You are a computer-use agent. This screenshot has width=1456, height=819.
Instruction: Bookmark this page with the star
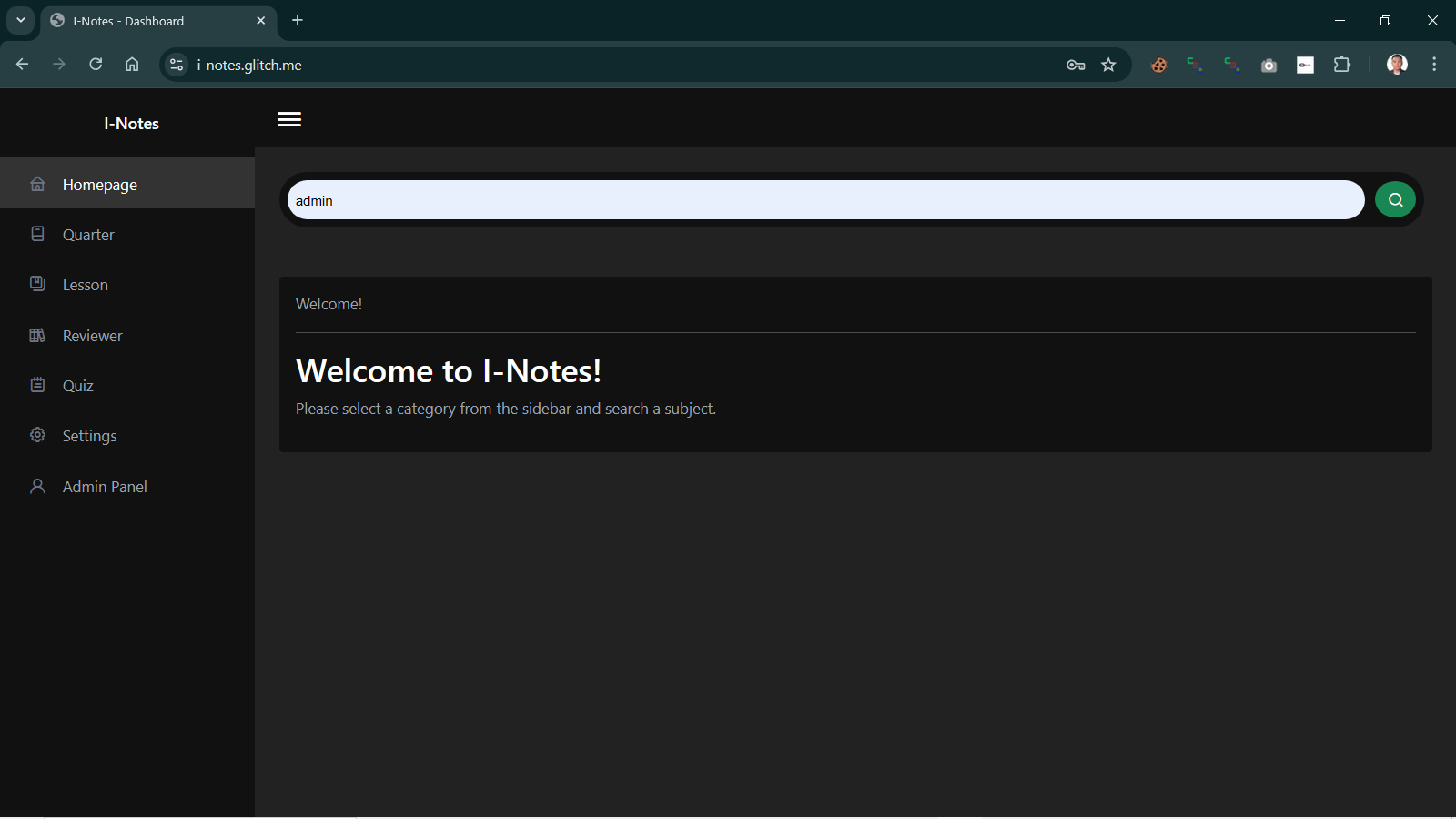point(1108,65)
